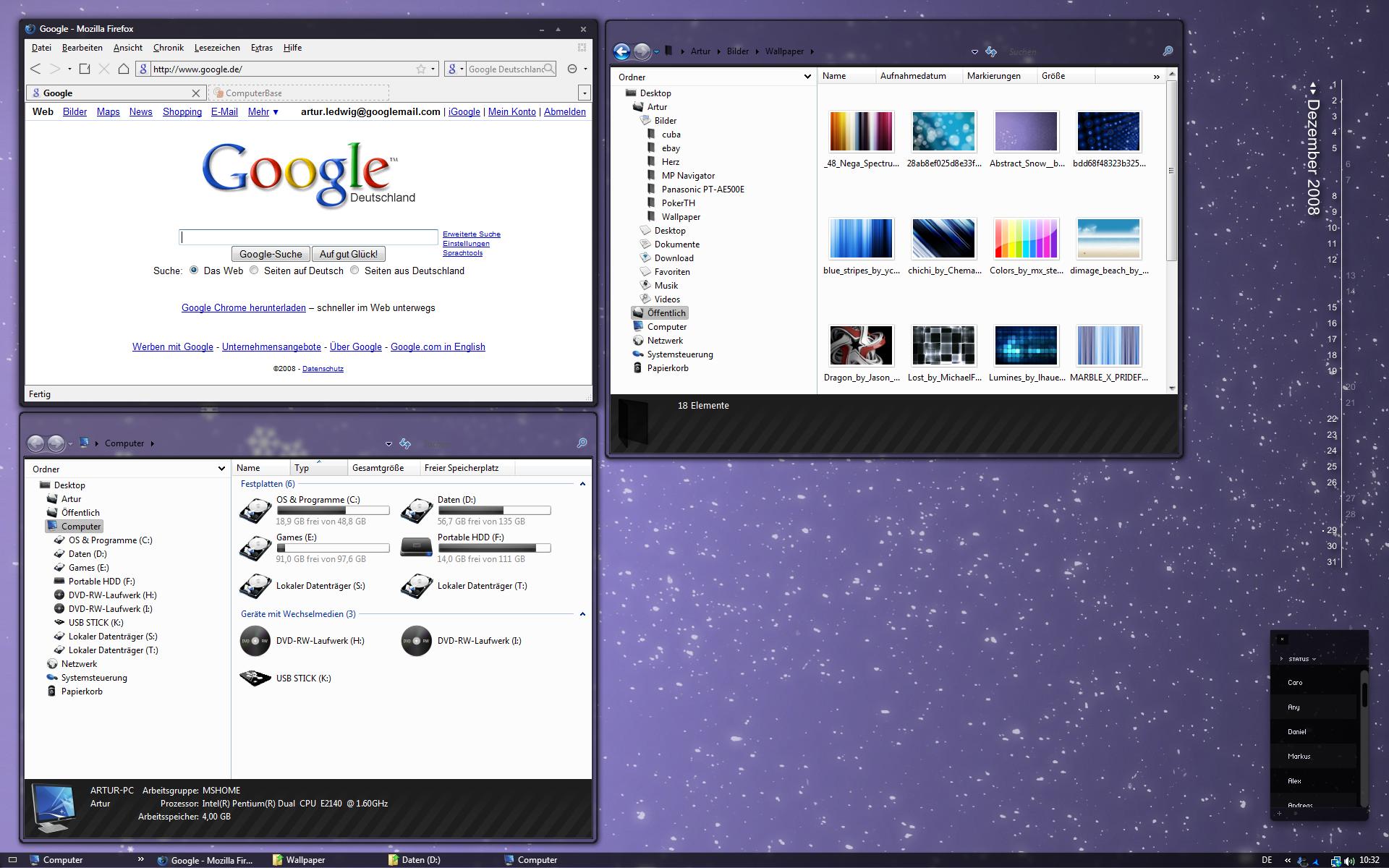
Task: Click the bookmark star in URL bar
Action: [x=420, y=69]
